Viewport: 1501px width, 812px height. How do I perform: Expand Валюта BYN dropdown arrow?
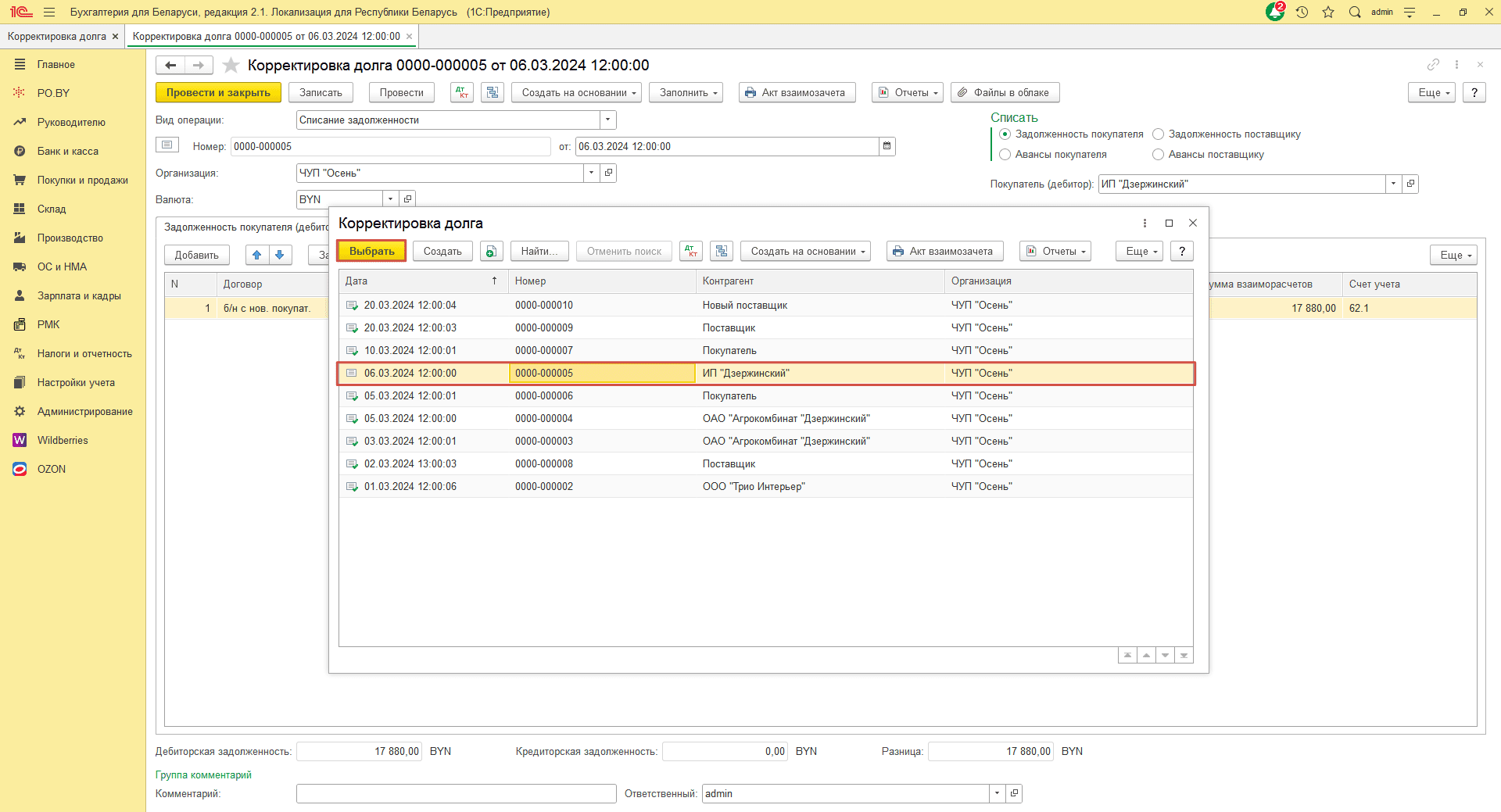point(391,199)
